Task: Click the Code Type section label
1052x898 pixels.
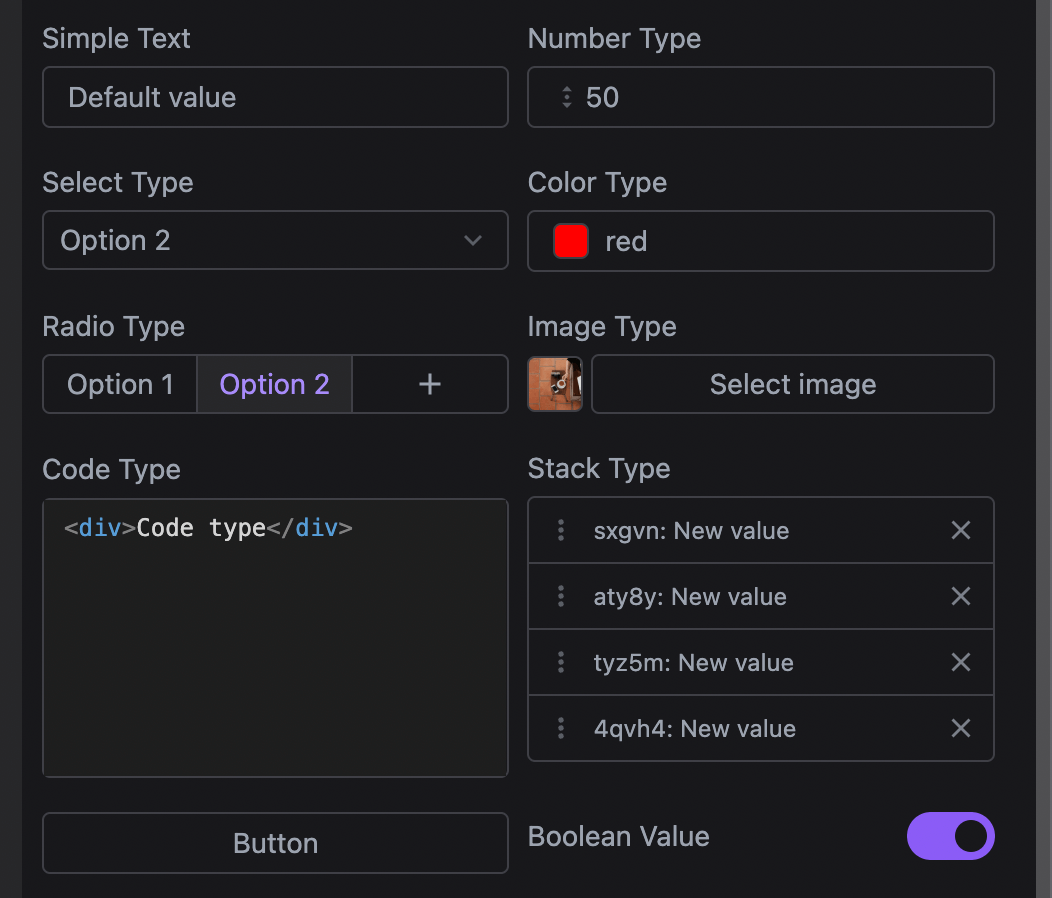Action: (x=111, y=470)
